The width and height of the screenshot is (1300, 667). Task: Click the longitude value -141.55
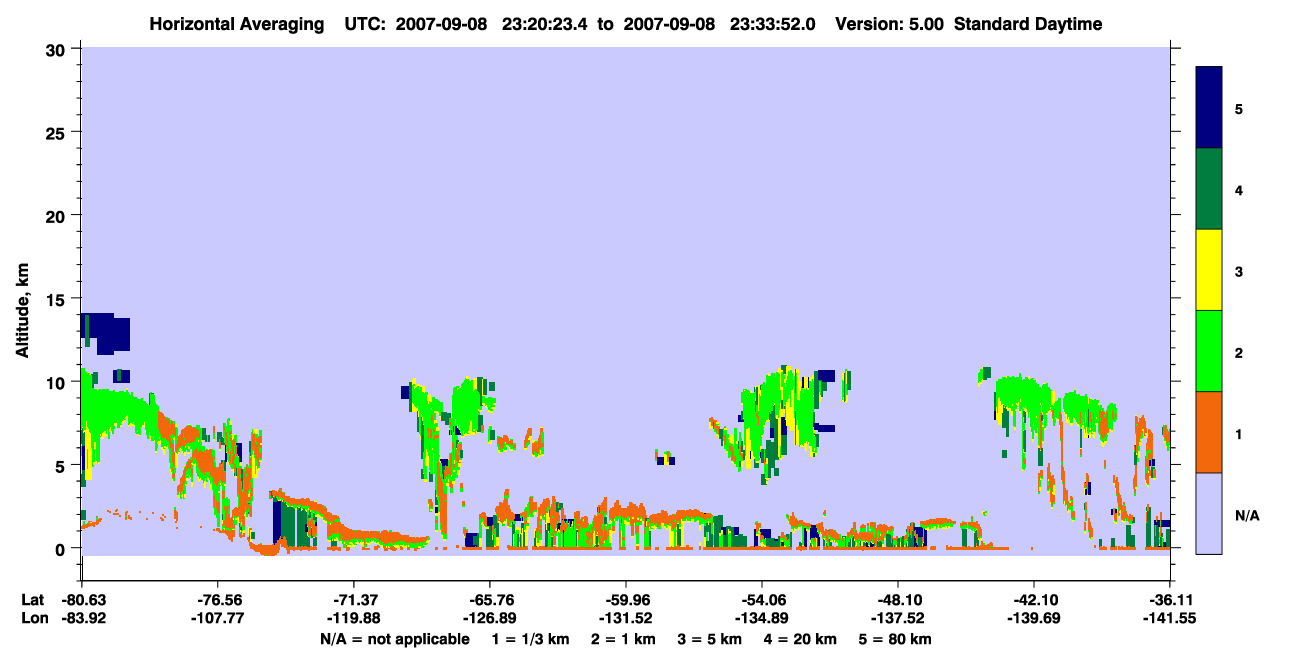coord(1170,618)
